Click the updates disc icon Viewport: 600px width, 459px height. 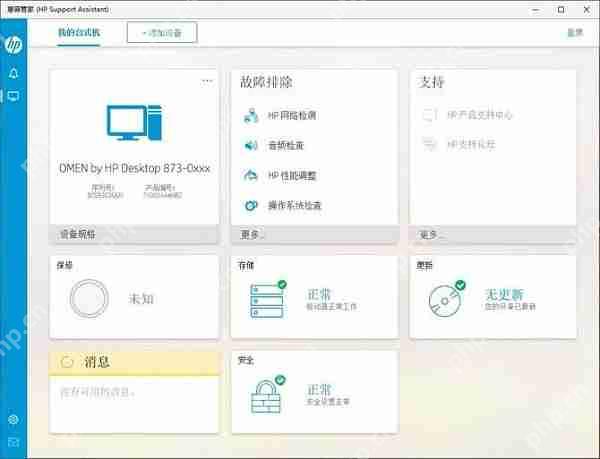(x=447, y=299)
